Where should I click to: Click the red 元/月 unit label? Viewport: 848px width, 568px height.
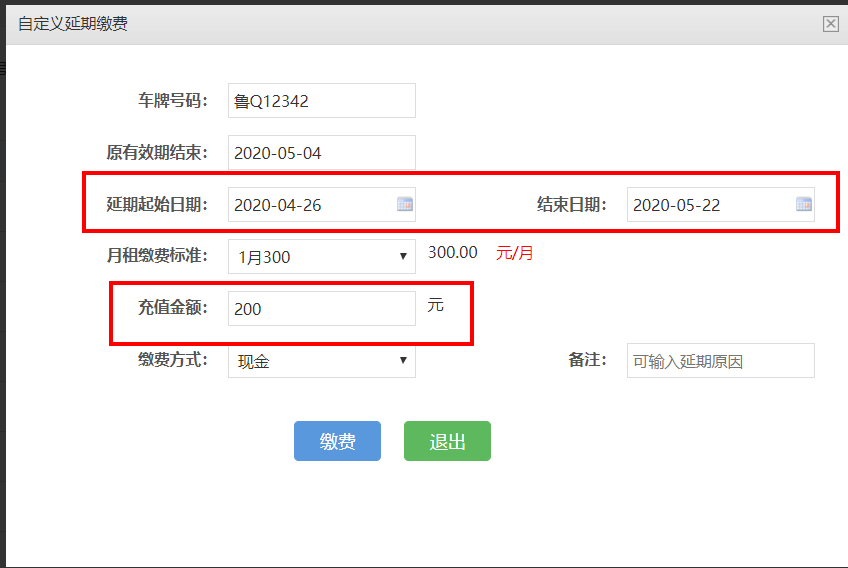(x=514, y=253)
